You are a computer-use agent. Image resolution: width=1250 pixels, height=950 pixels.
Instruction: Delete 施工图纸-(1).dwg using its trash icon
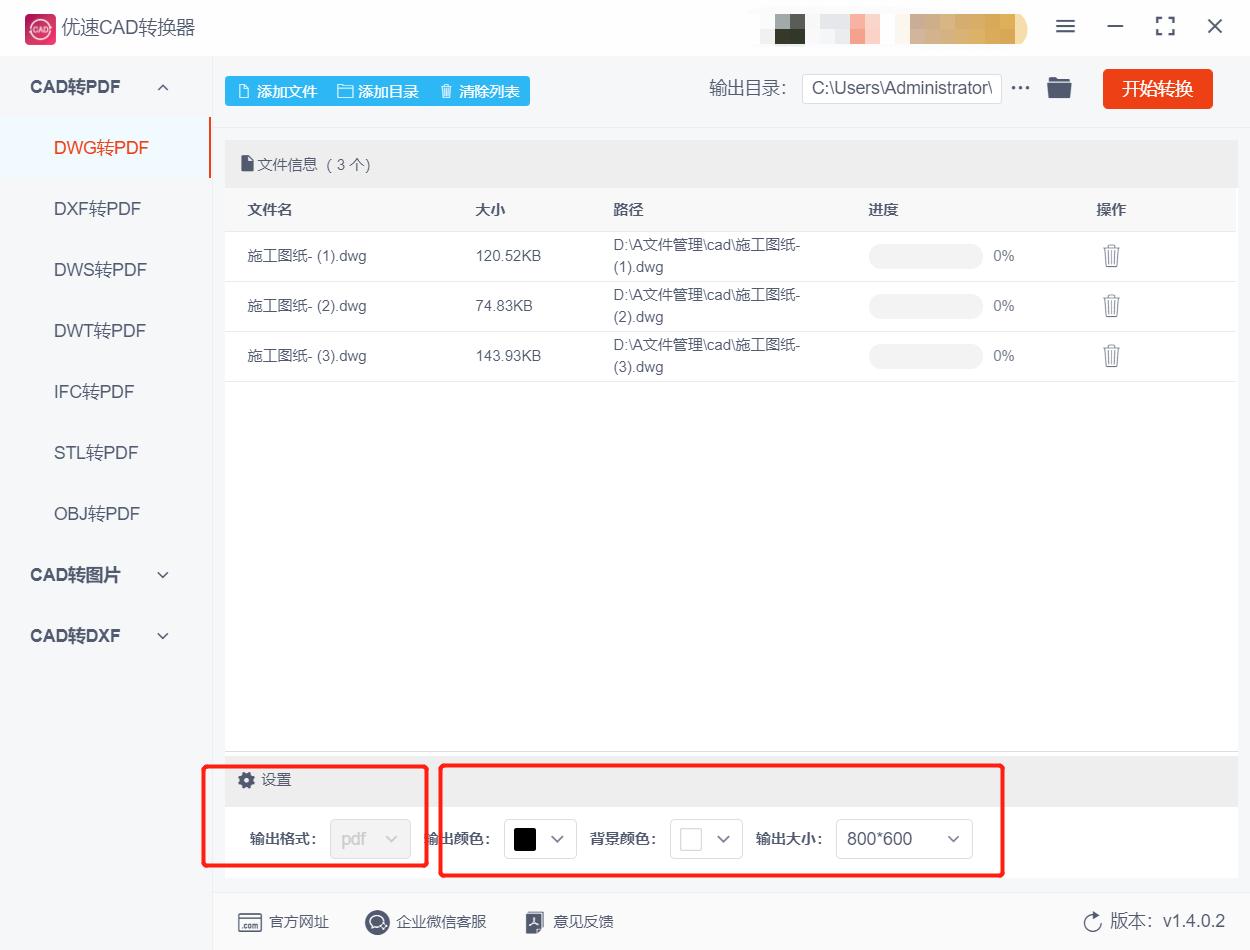[x=1111, y=255]
